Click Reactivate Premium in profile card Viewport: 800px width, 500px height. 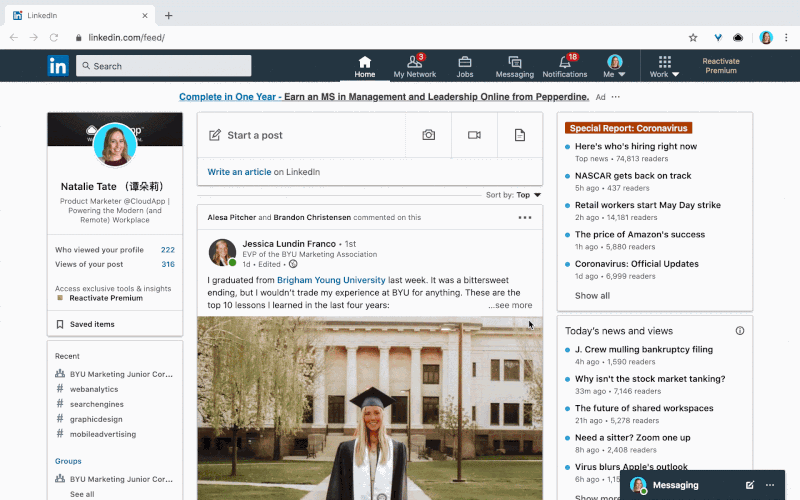pos(106,298)
